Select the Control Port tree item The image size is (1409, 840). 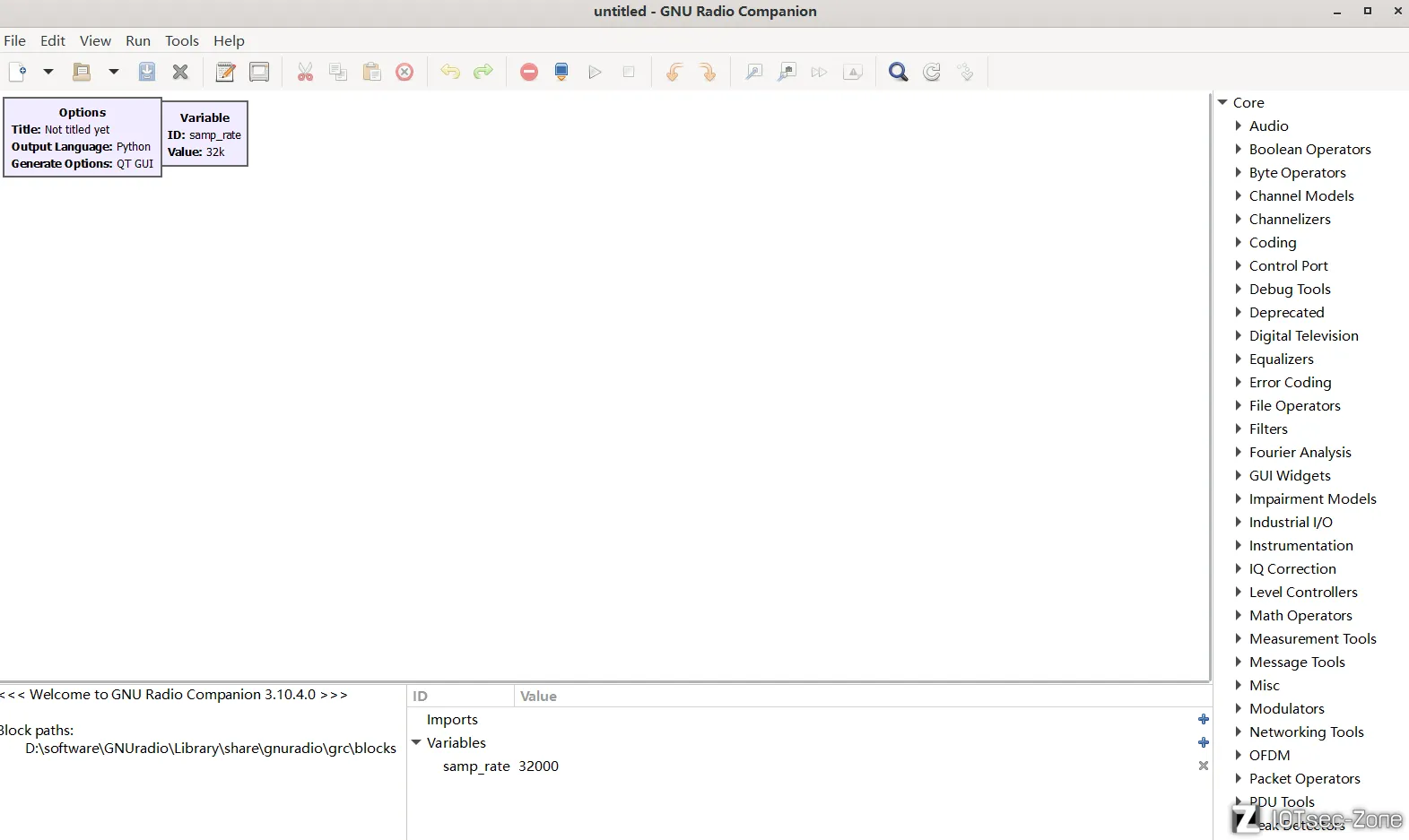tap(1288, 265)
